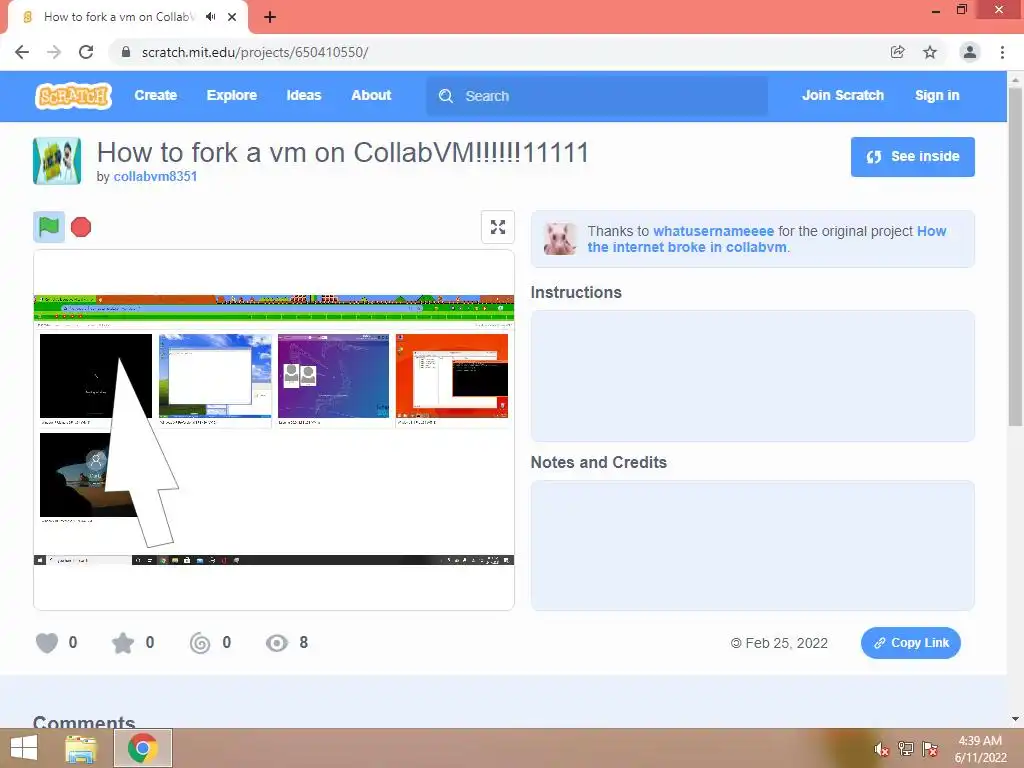Click the project title heading
Screen dimensions: 1024x768
click(x=343, y=153)
